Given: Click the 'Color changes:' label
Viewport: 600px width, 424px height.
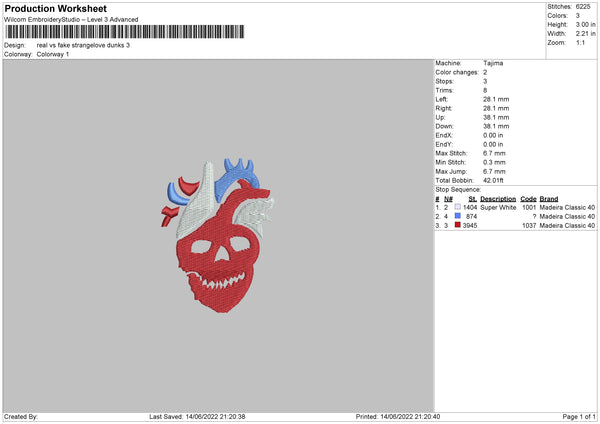Looking at the screenshot, I should coord(457,72).
